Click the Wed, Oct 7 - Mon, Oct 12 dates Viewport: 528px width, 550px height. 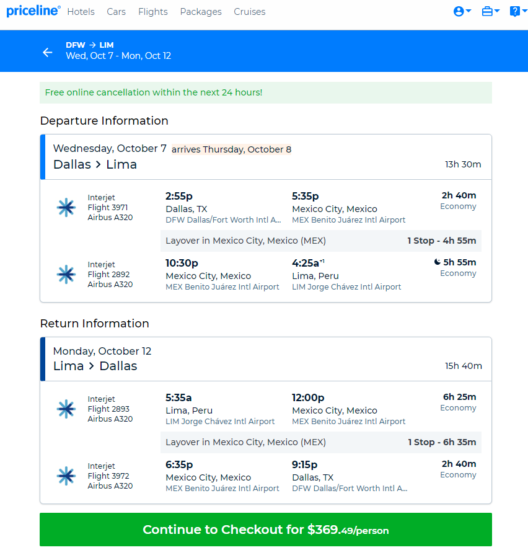118,56
